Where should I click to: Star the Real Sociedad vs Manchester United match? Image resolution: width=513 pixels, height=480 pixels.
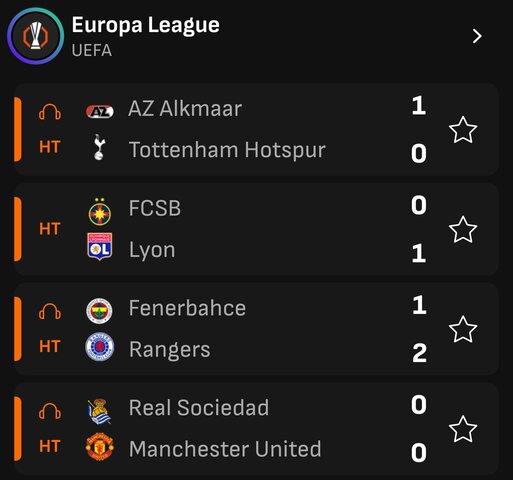click(463, 429)
